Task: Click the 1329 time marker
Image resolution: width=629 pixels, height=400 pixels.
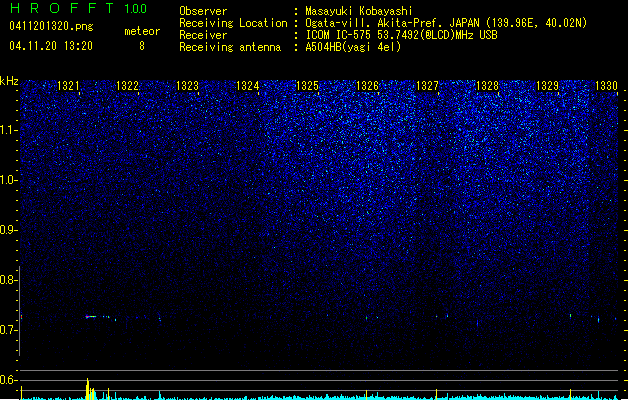Action: [547, 86]
